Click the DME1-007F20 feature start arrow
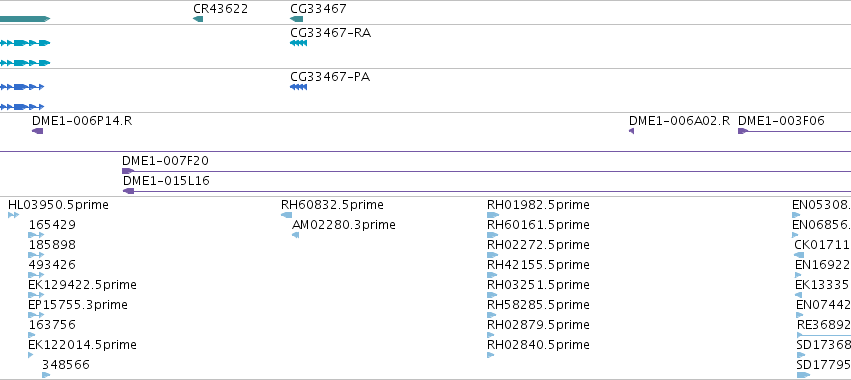 point(128,171)
